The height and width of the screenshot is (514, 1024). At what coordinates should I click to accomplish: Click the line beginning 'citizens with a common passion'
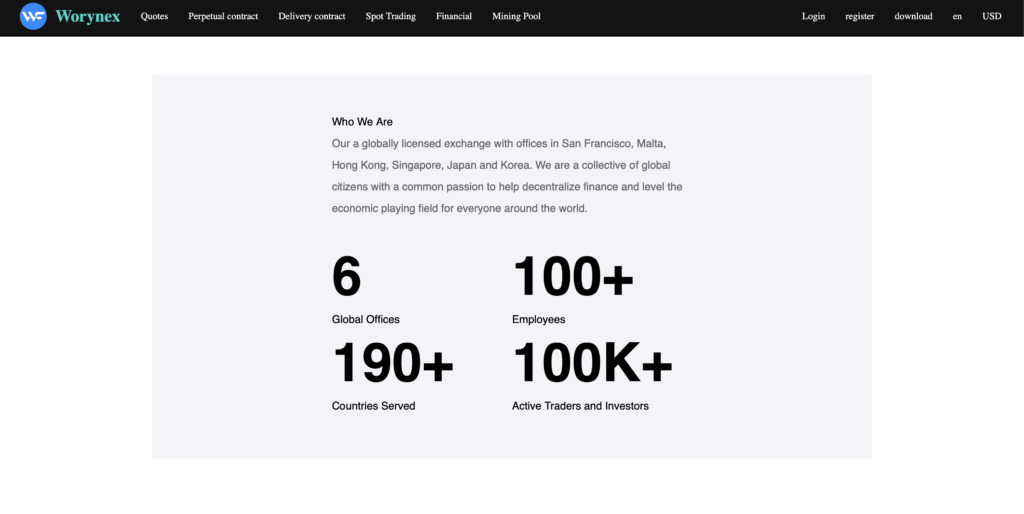507,187
